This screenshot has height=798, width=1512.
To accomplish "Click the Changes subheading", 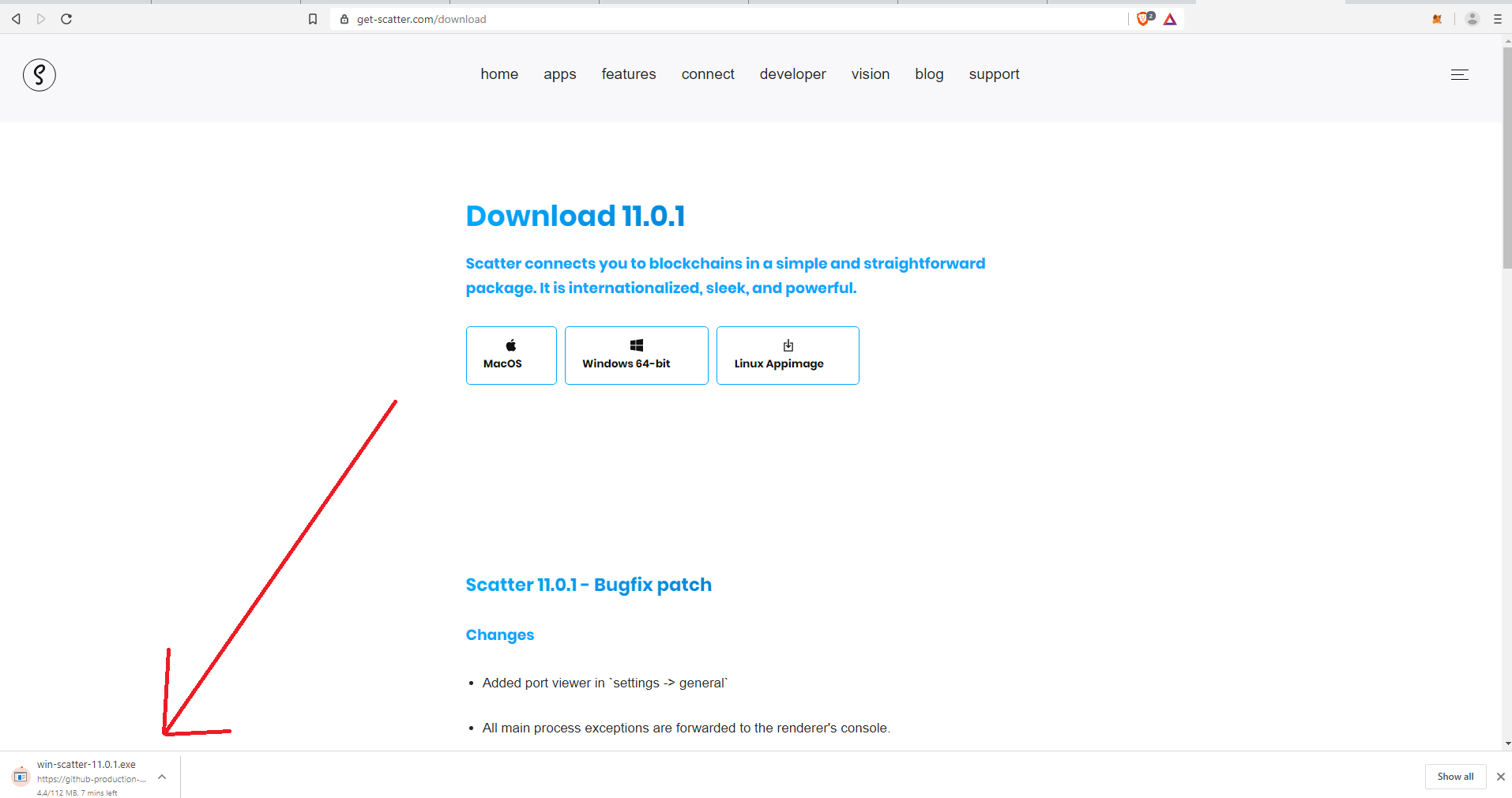I will [500, 635].
